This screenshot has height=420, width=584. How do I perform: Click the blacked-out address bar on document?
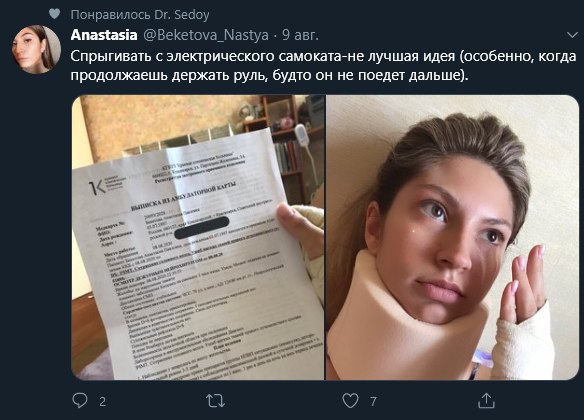[201, 229]
